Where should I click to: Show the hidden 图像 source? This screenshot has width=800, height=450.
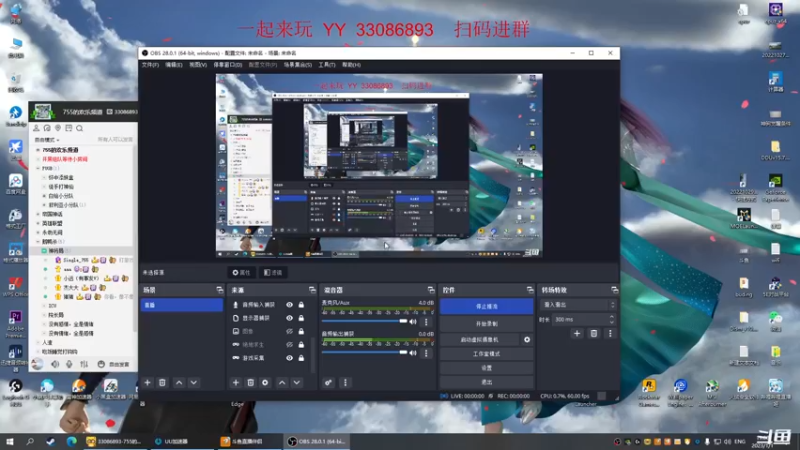[289, 331]
